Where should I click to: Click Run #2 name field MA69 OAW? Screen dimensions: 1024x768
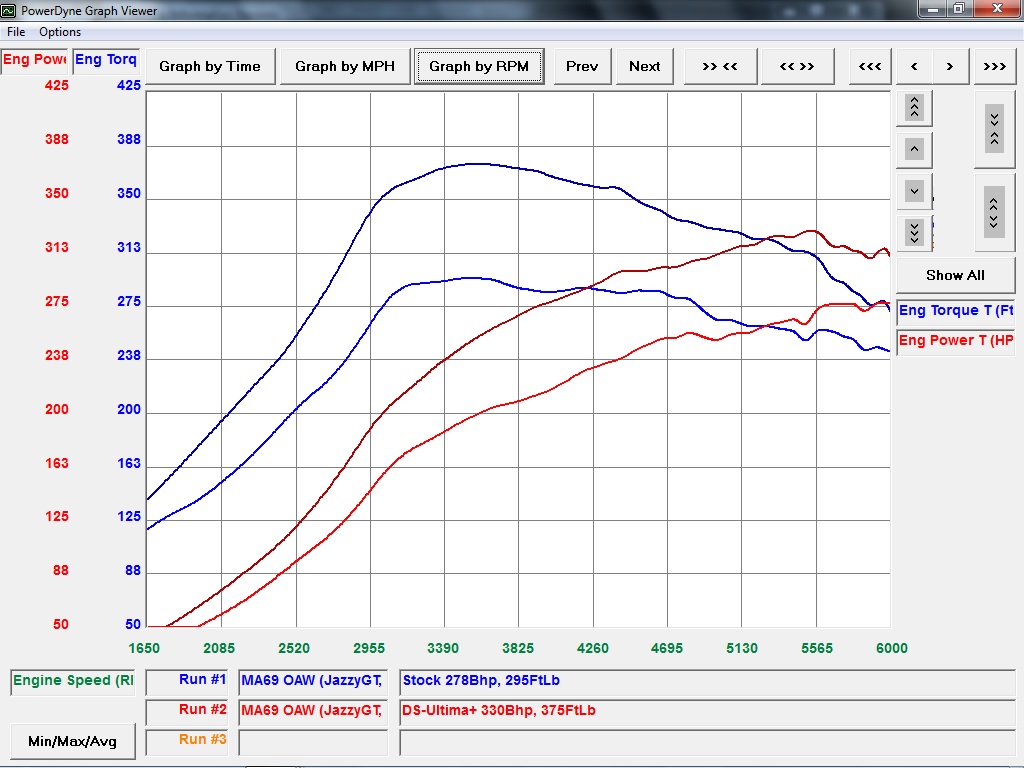click(x=313, y=711)
